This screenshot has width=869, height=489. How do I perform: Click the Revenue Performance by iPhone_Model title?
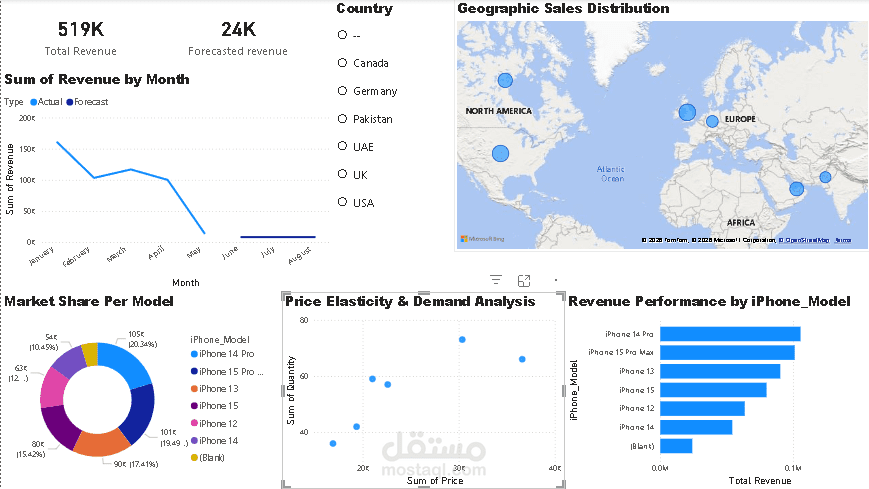coord(709,302)
